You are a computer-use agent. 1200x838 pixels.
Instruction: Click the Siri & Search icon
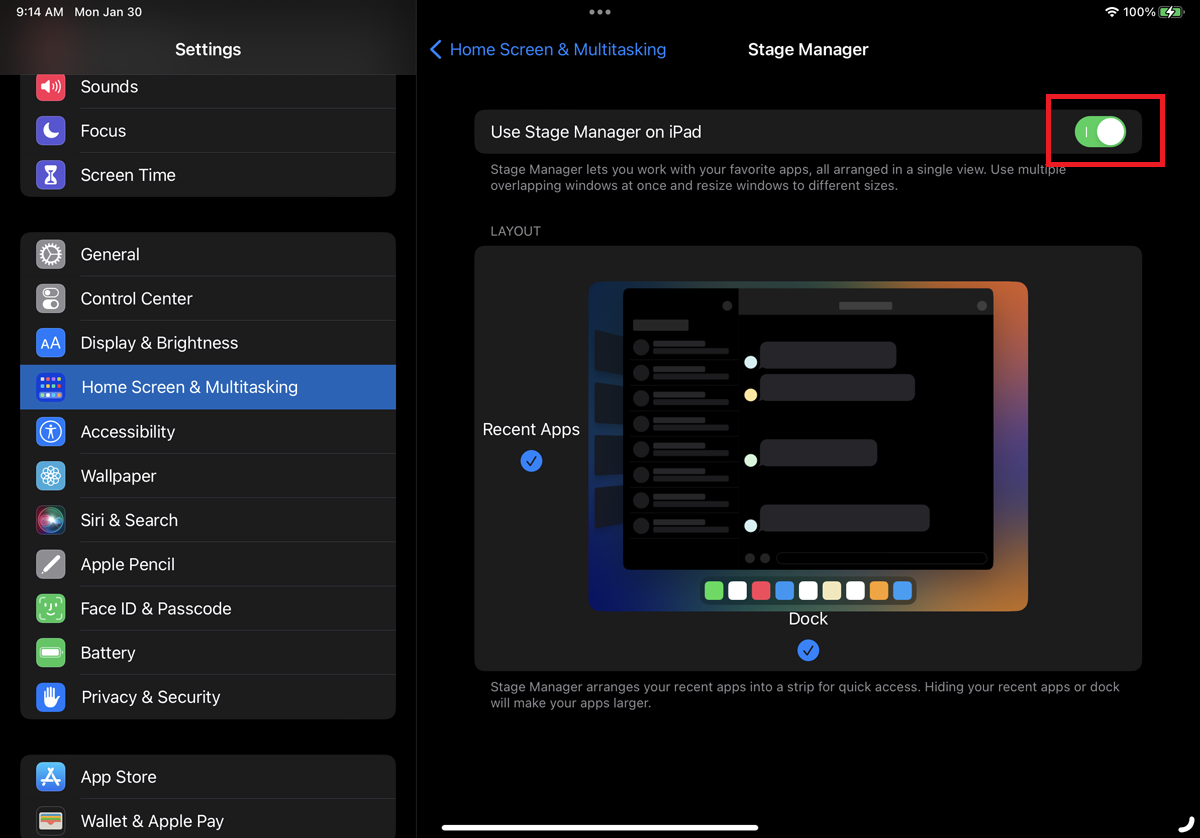pyautogui.click(x=50, y=520)
